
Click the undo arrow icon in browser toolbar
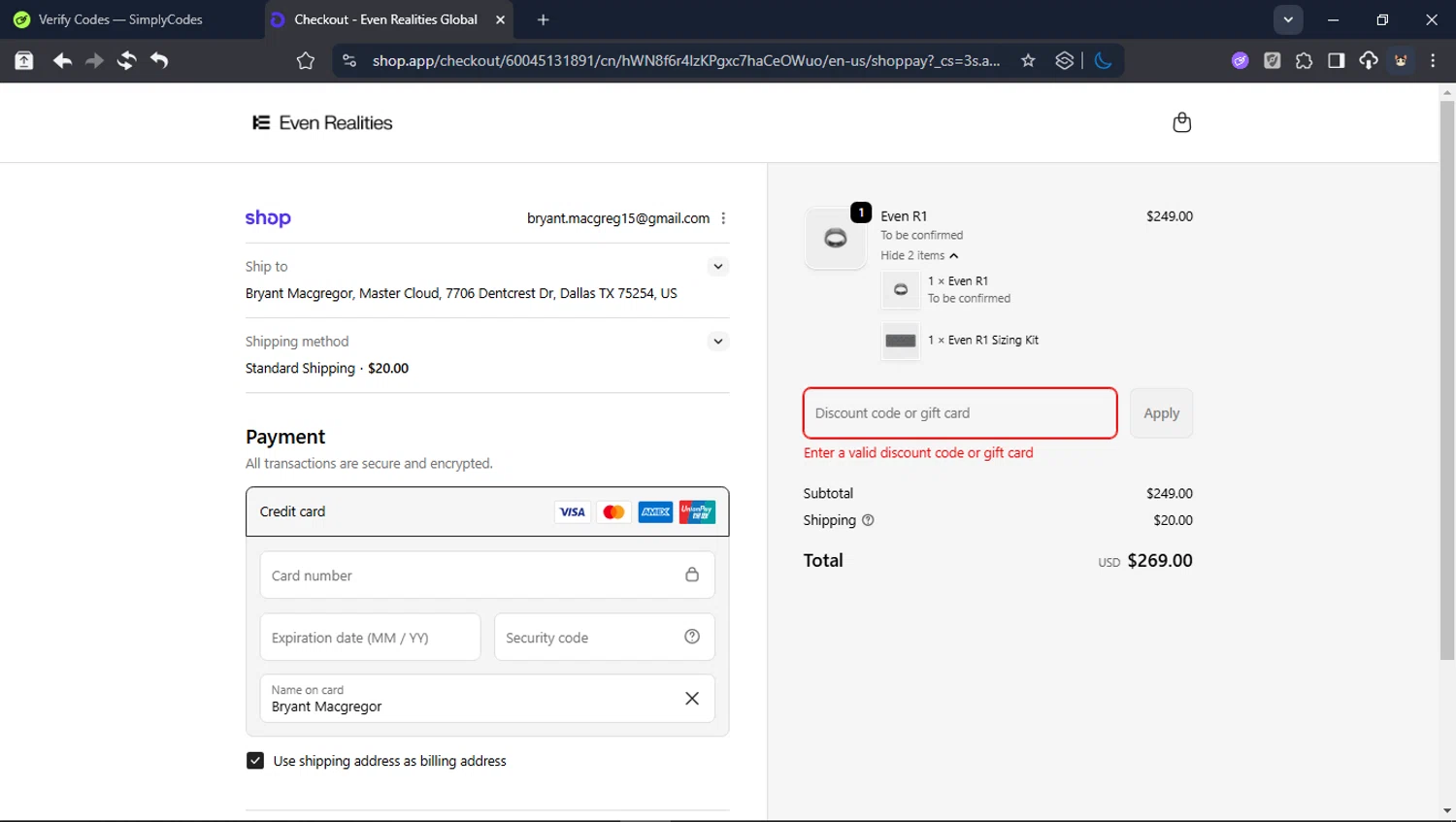coord(159,60)
